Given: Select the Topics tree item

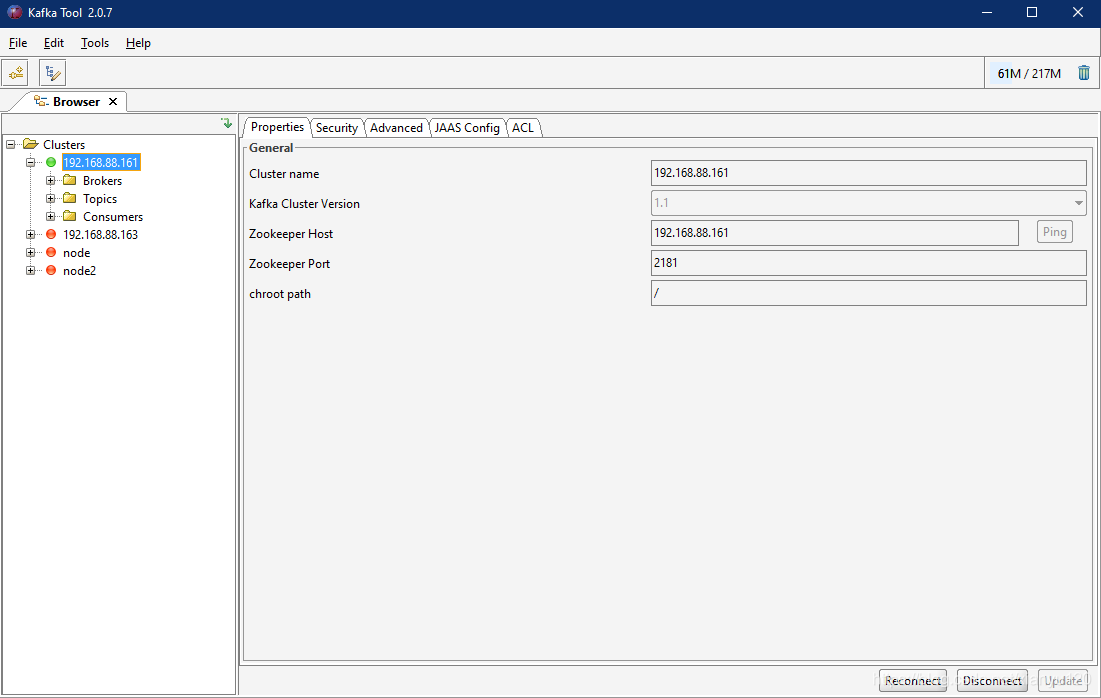Looking at the screenshot, I should [100, 199].
